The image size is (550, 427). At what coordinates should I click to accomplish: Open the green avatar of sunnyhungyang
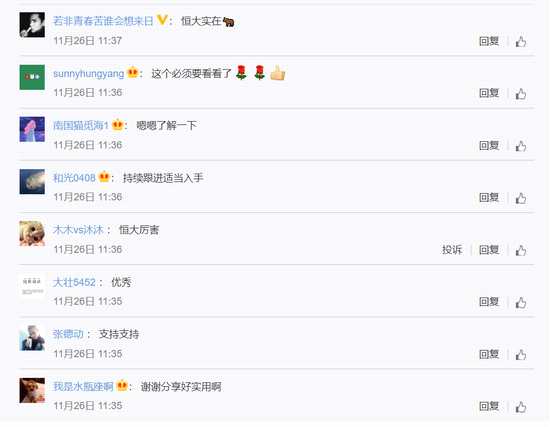(32, 77)
